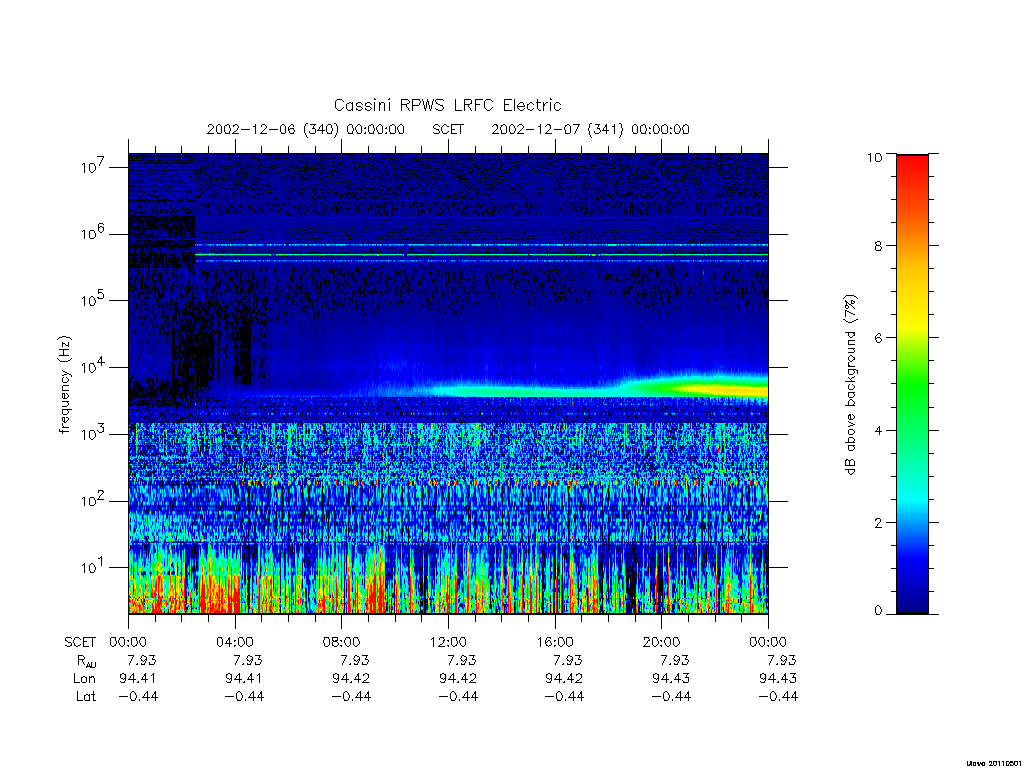Click the Lon value 94.43 under 20:00

click(671, 679)
